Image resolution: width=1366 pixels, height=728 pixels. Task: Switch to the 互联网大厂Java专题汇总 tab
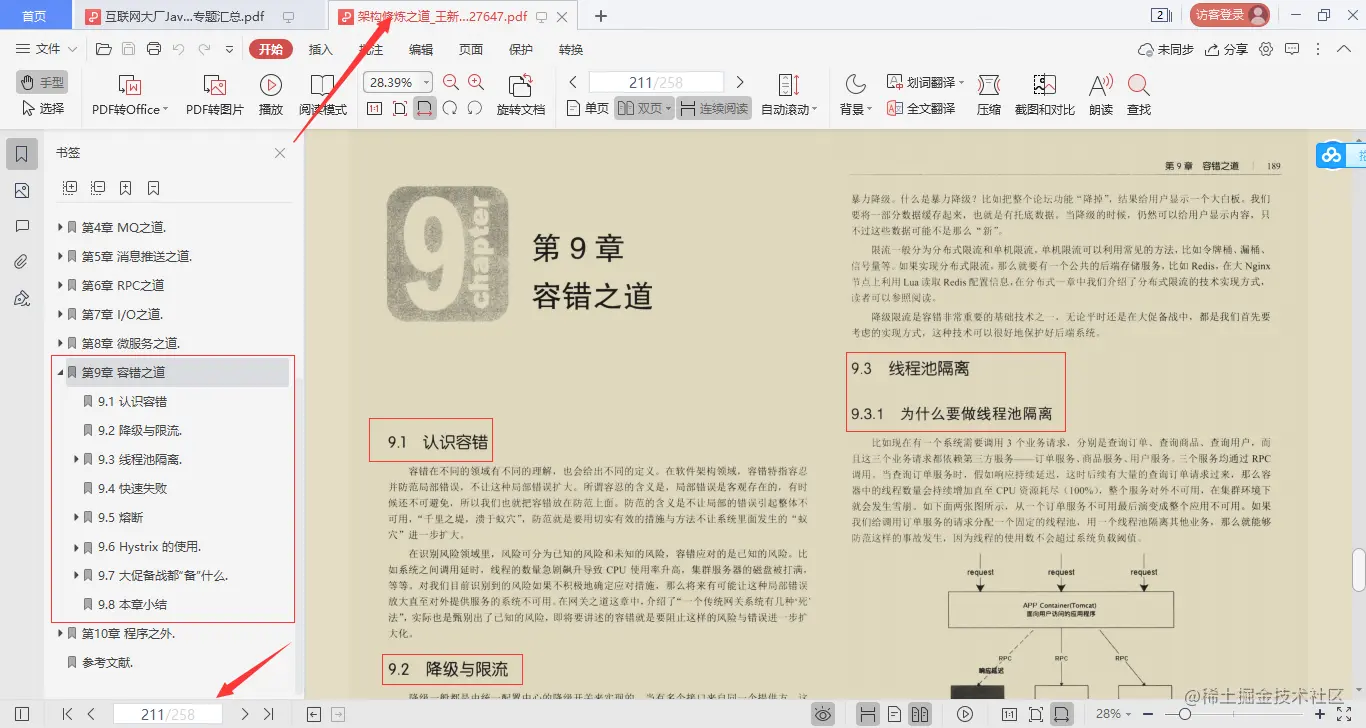pyautogui.click(x=160, y=16)
